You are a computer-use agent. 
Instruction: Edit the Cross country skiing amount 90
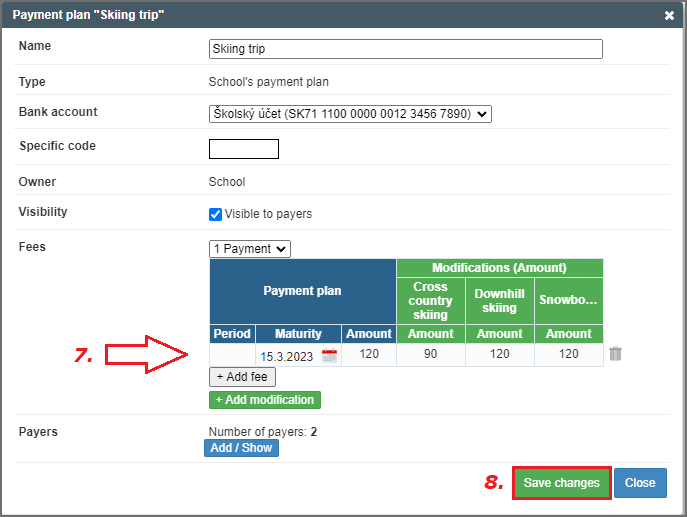click(430, 354)
